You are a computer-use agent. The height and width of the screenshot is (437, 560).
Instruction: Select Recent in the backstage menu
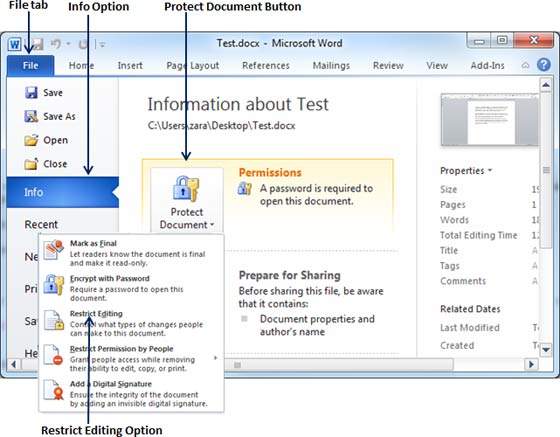(x=41, y=225)
